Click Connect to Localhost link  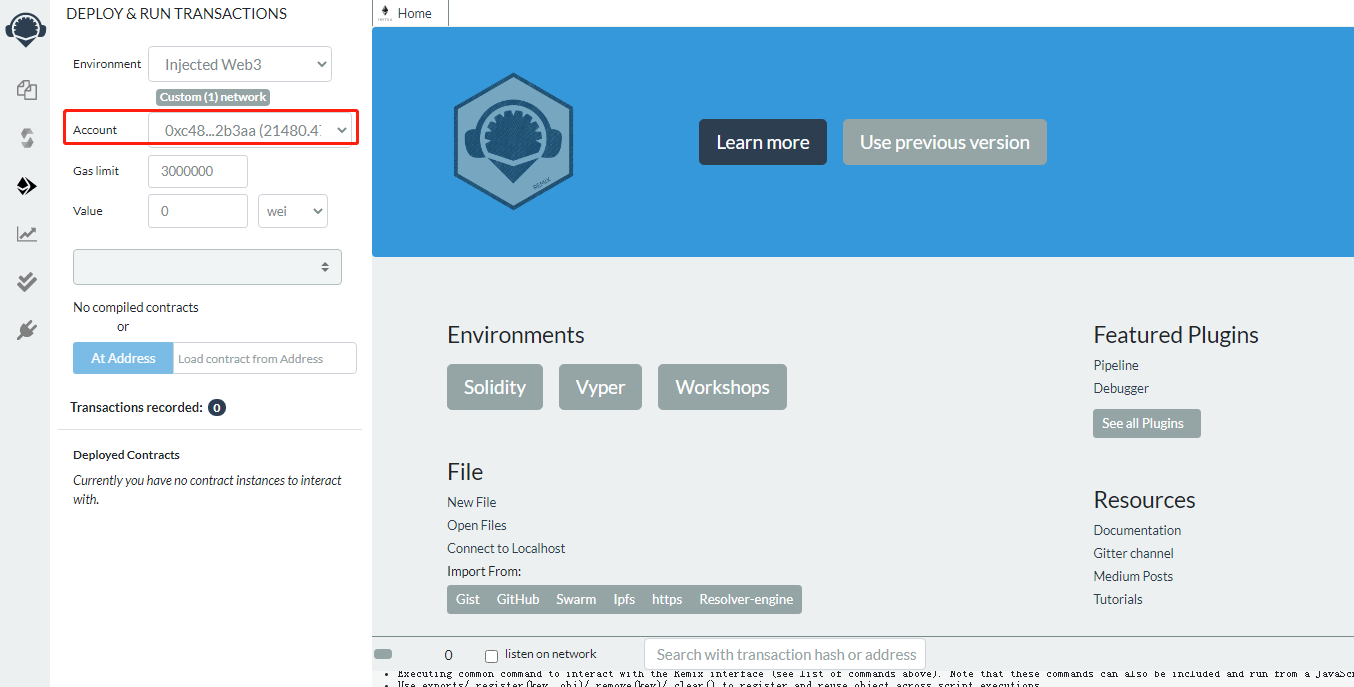506,548
